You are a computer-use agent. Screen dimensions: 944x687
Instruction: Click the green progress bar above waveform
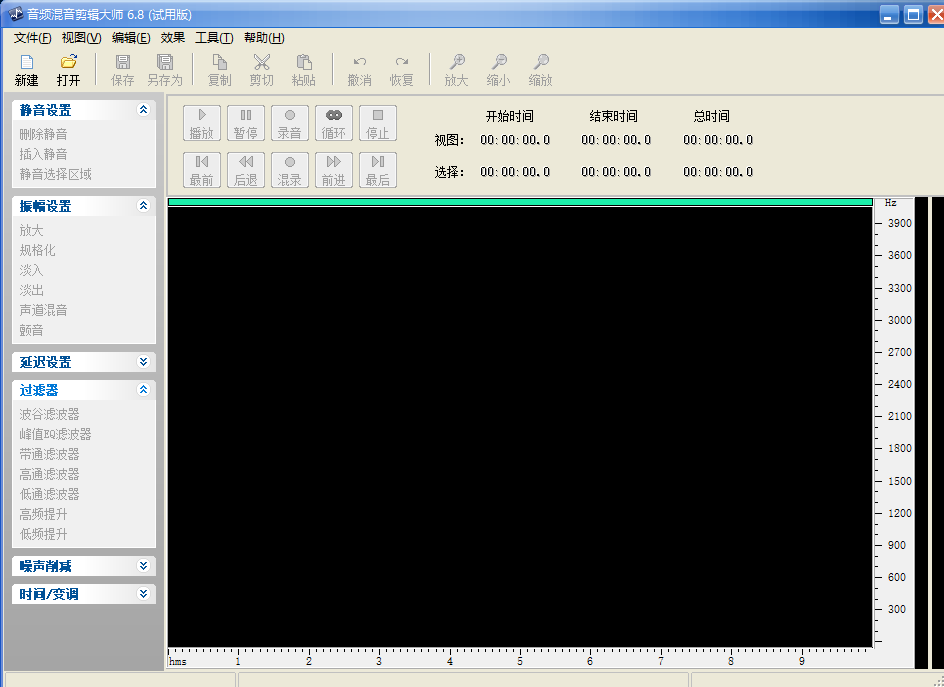click(x=520, y=202)
